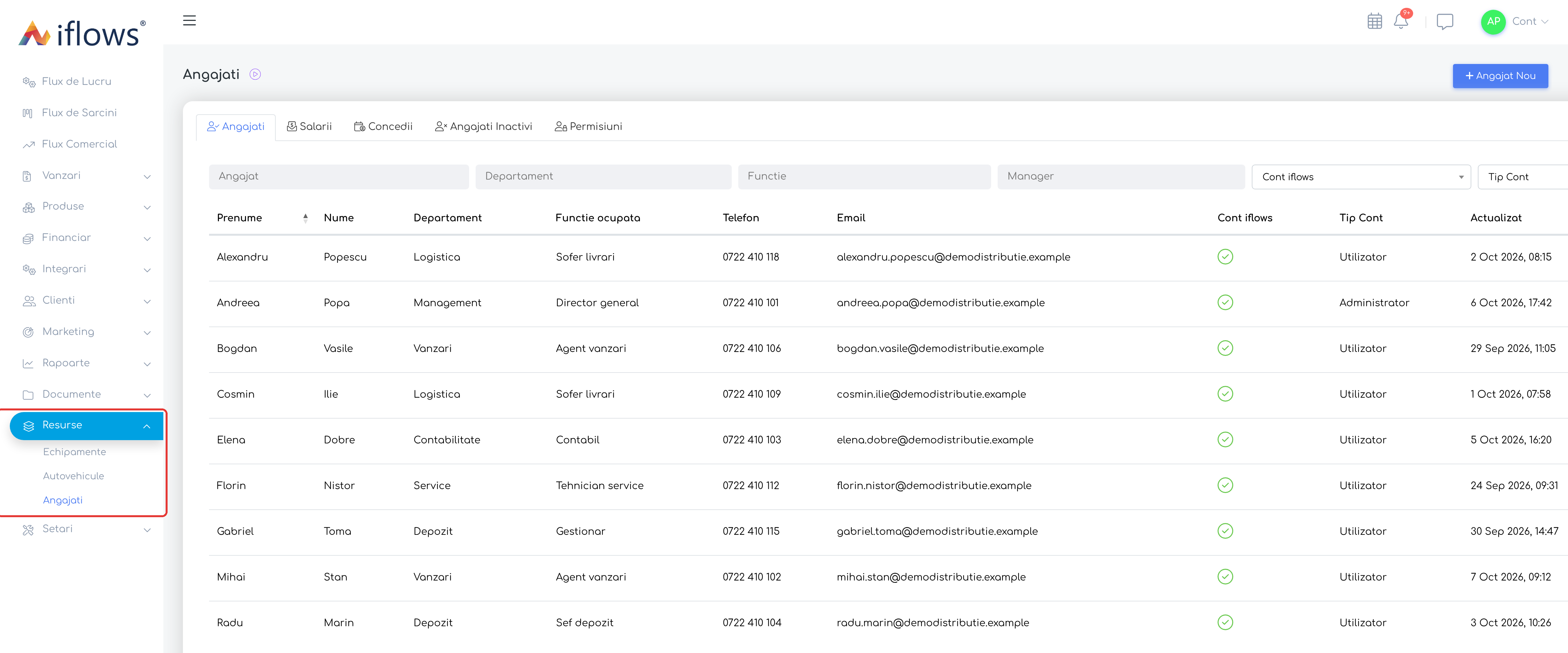Switch to the Salarii tab
Screen dimensions: 1568x653
click(x=309, y=127)
